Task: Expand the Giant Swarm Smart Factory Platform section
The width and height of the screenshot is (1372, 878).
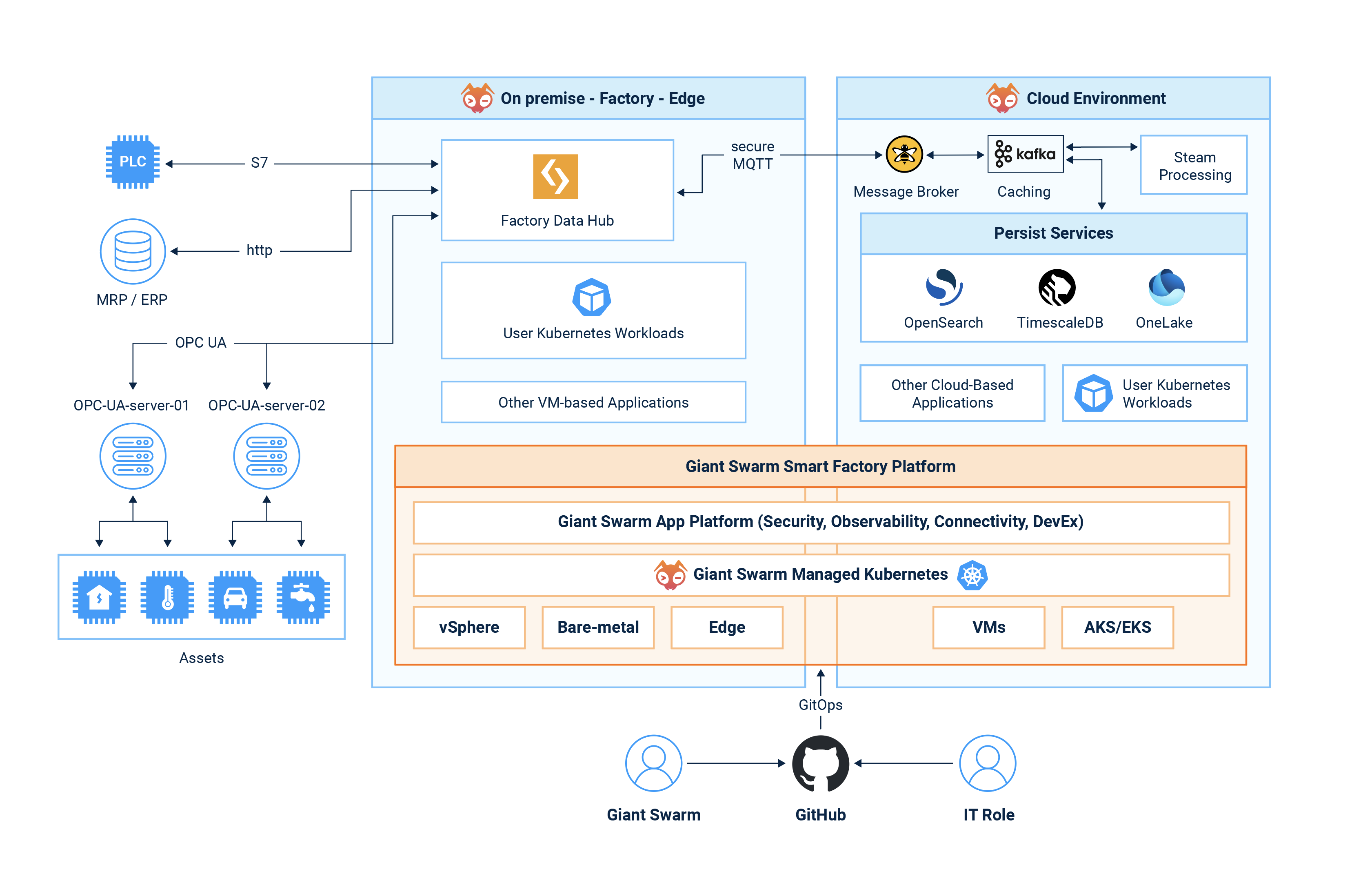Action: 820,466
